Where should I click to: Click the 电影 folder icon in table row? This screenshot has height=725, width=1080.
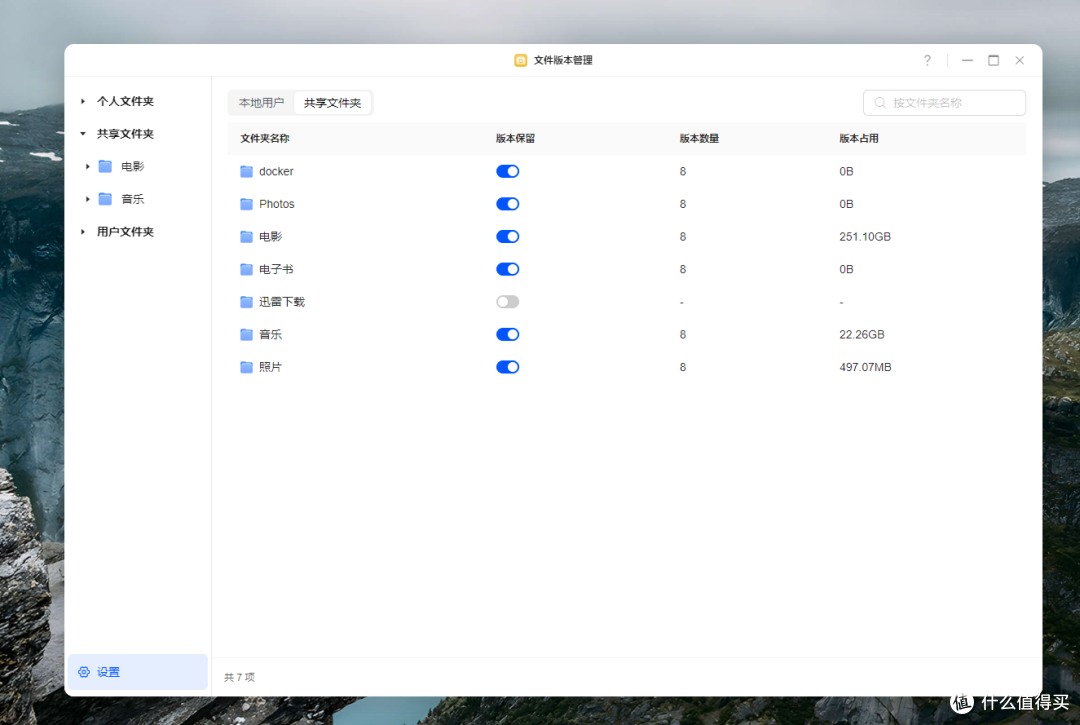[x=246, y=237]
